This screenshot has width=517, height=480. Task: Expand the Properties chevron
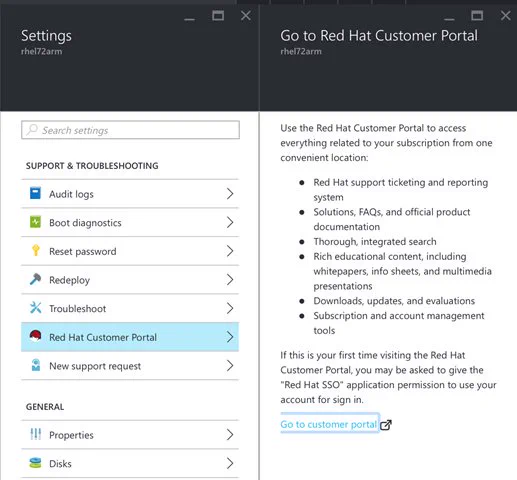pyautogui.click(x=230, y=435)
